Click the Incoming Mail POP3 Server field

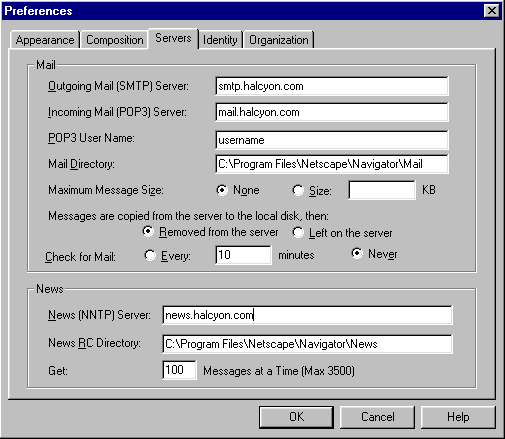[332, 112]
